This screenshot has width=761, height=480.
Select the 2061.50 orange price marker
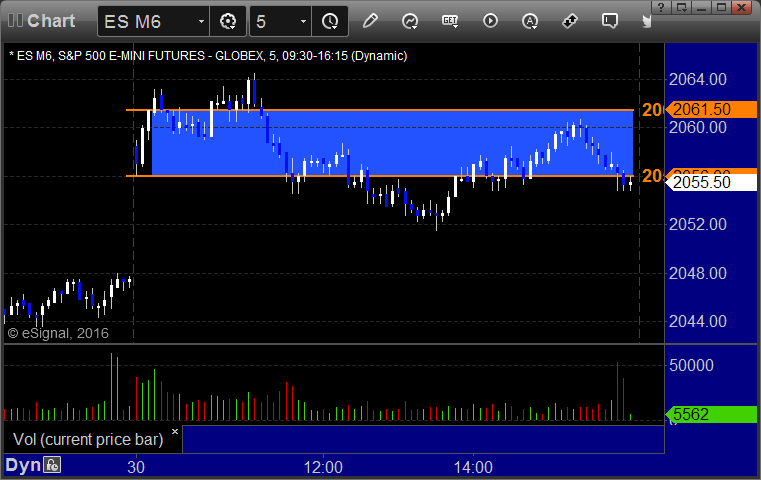pos(711,109)
